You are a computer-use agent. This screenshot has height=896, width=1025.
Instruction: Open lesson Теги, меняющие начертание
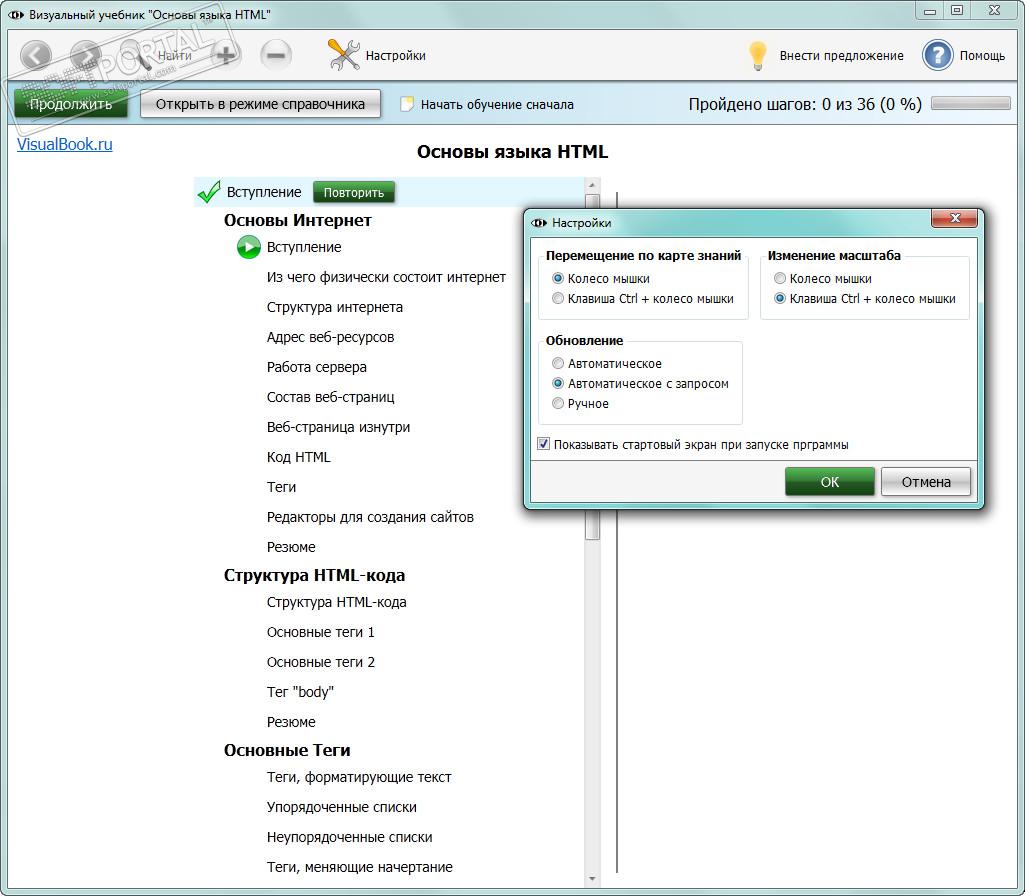point(360,867)
